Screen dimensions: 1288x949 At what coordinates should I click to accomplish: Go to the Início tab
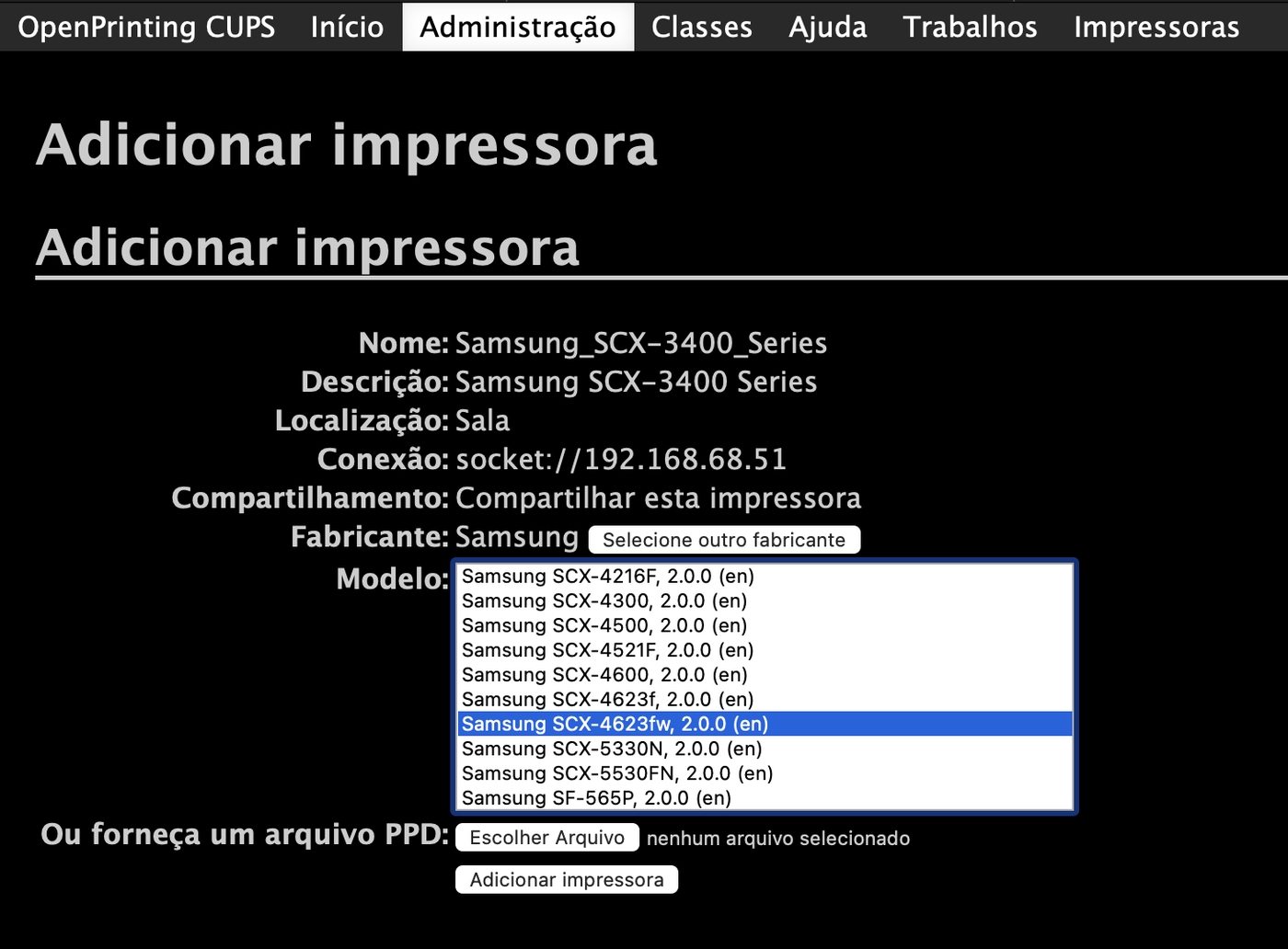pyautogui.click(x=347, y=27)
